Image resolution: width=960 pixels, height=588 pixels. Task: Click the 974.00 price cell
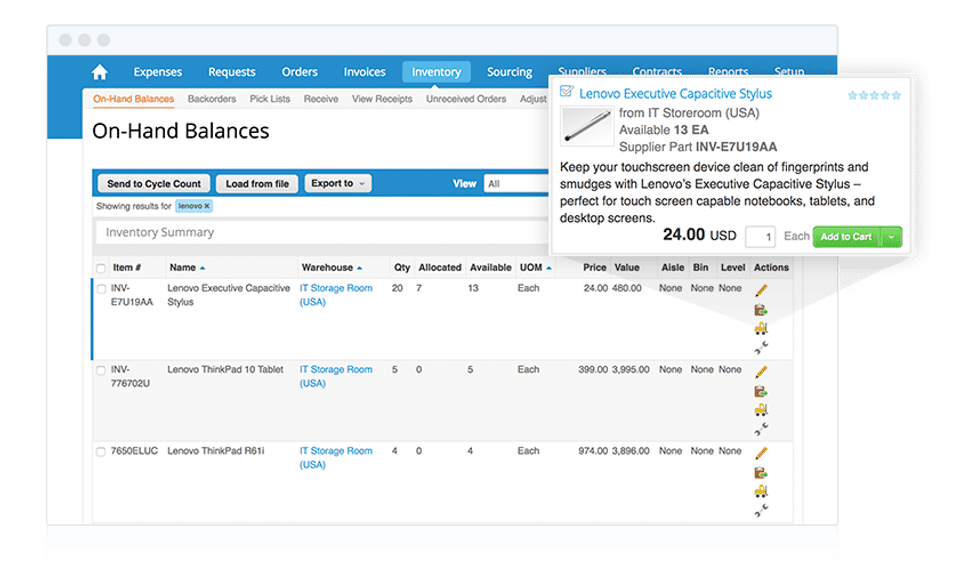pos(593,451)
